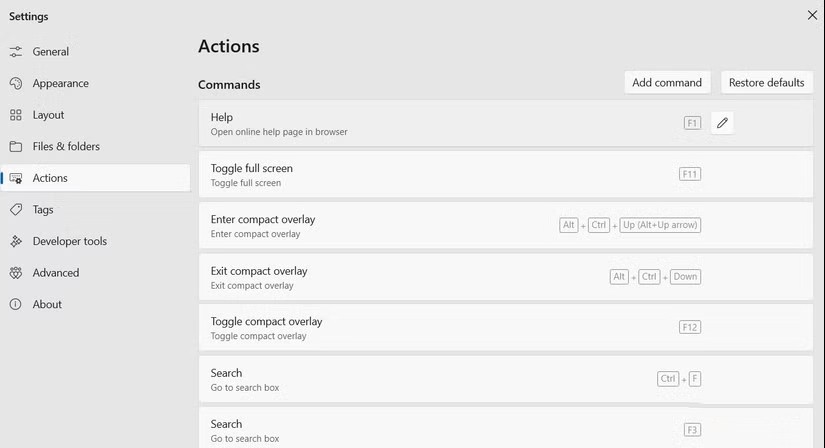Open the Actions settings page
The height and width of the screenshot is (448, 825).
[50, 178]
